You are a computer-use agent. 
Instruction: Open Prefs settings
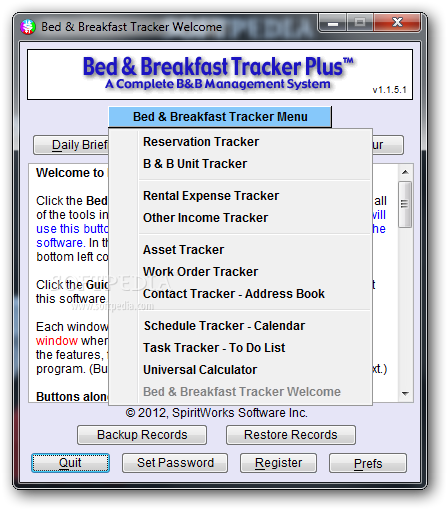click(368, 463)
